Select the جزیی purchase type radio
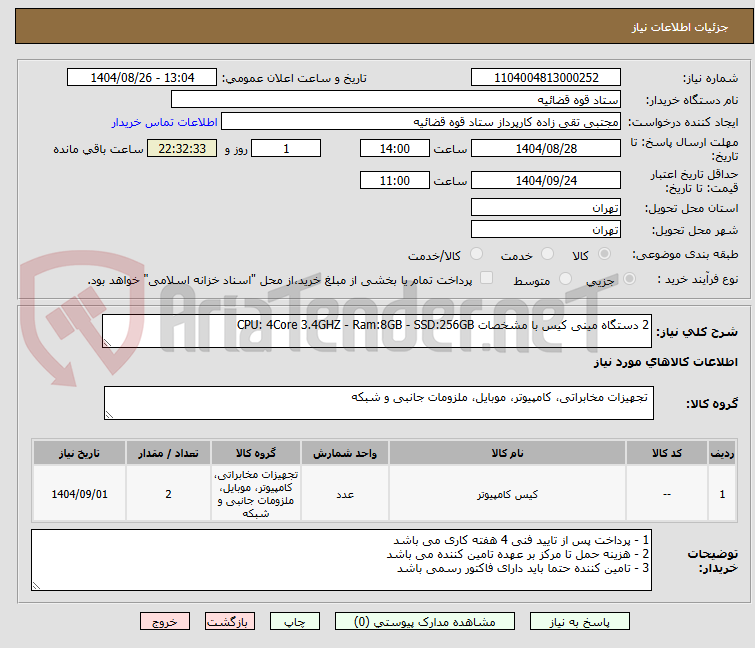This screenshot has width=755, height=648. tap(629, 279)
